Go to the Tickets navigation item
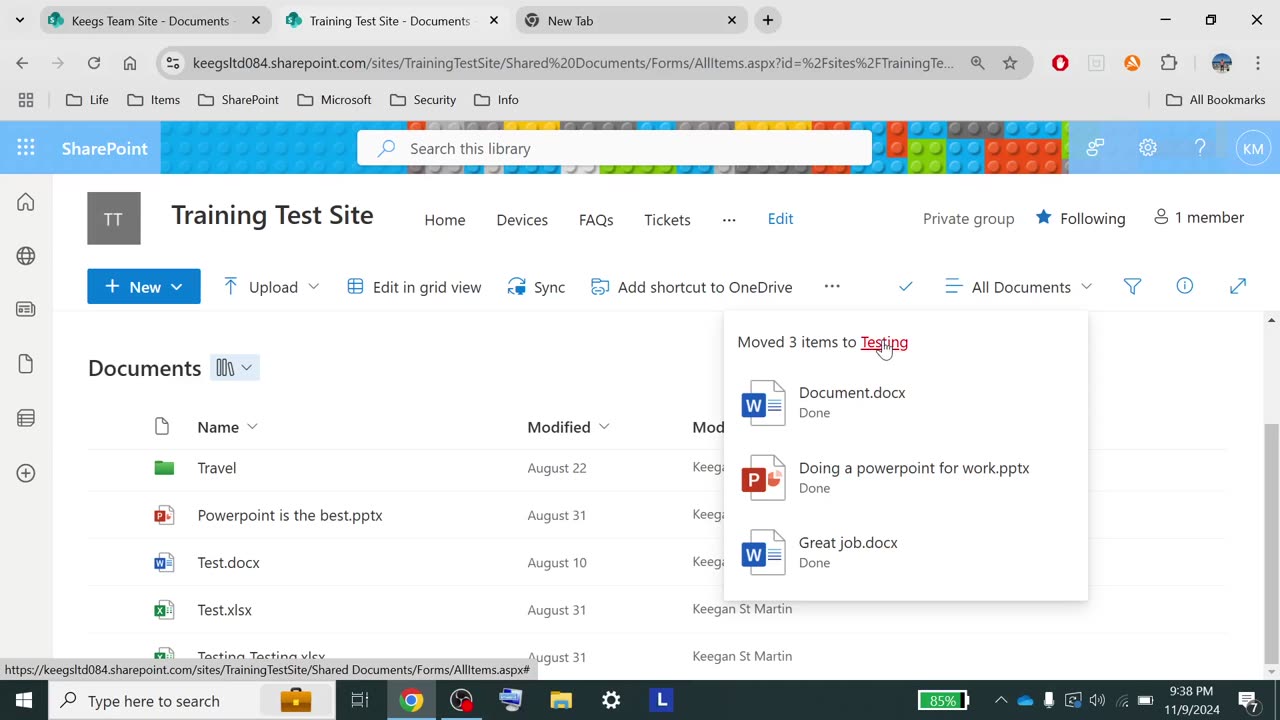Viewport: 1280px width, 720px height. 667,220
